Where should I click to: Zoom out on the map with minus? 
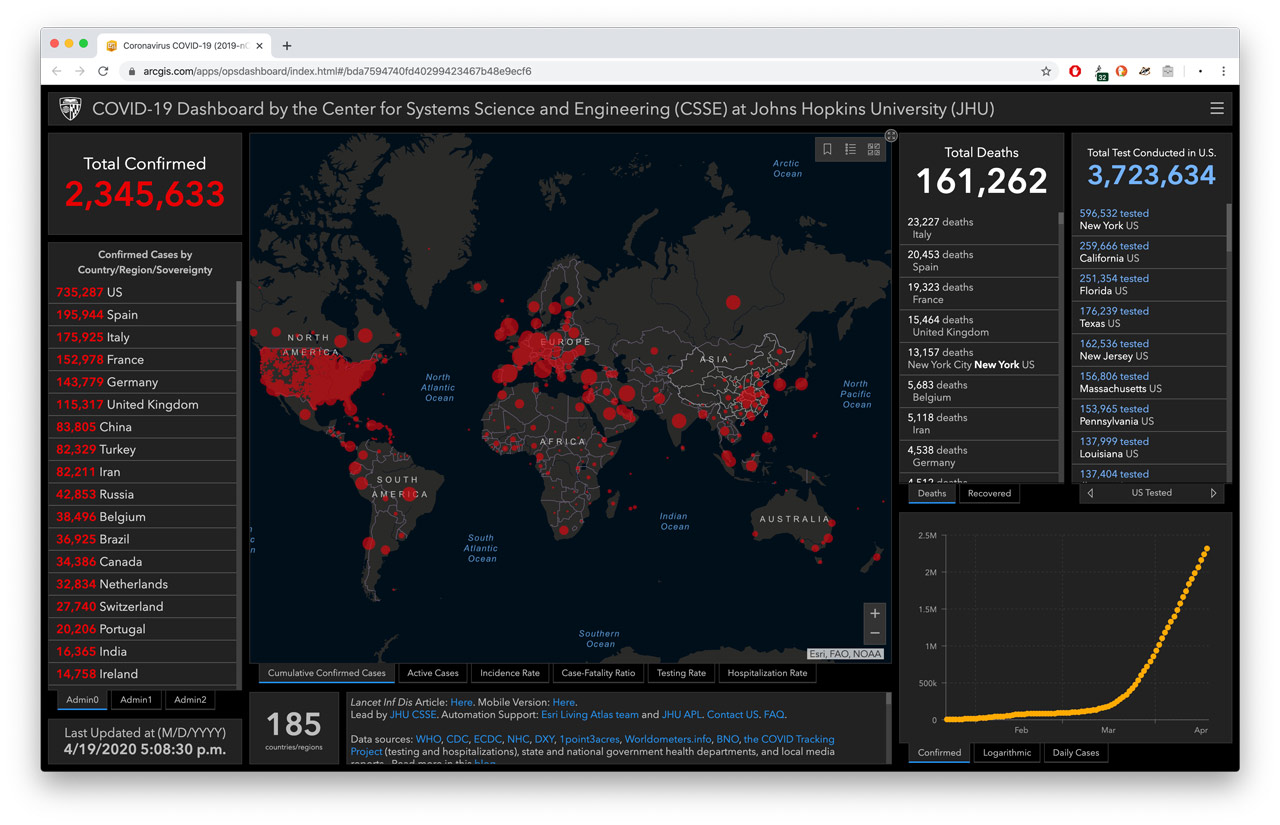(875, 634)
